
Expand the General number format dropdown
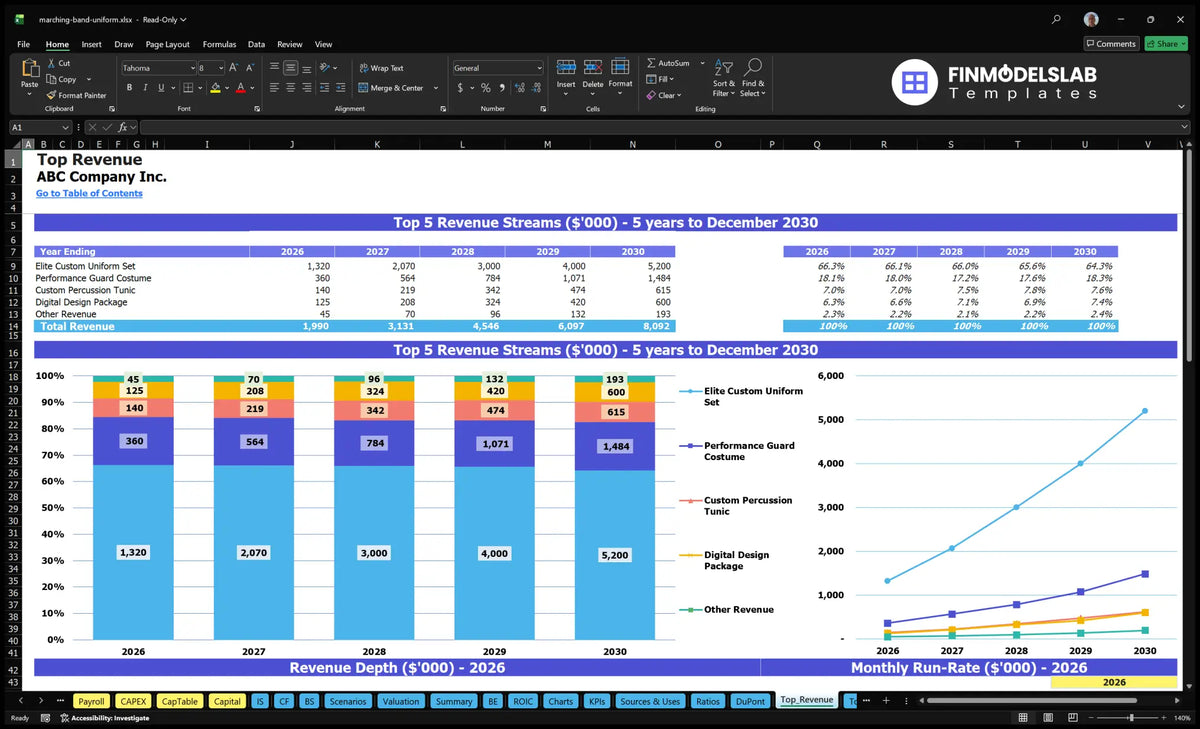tap(539, 68)
